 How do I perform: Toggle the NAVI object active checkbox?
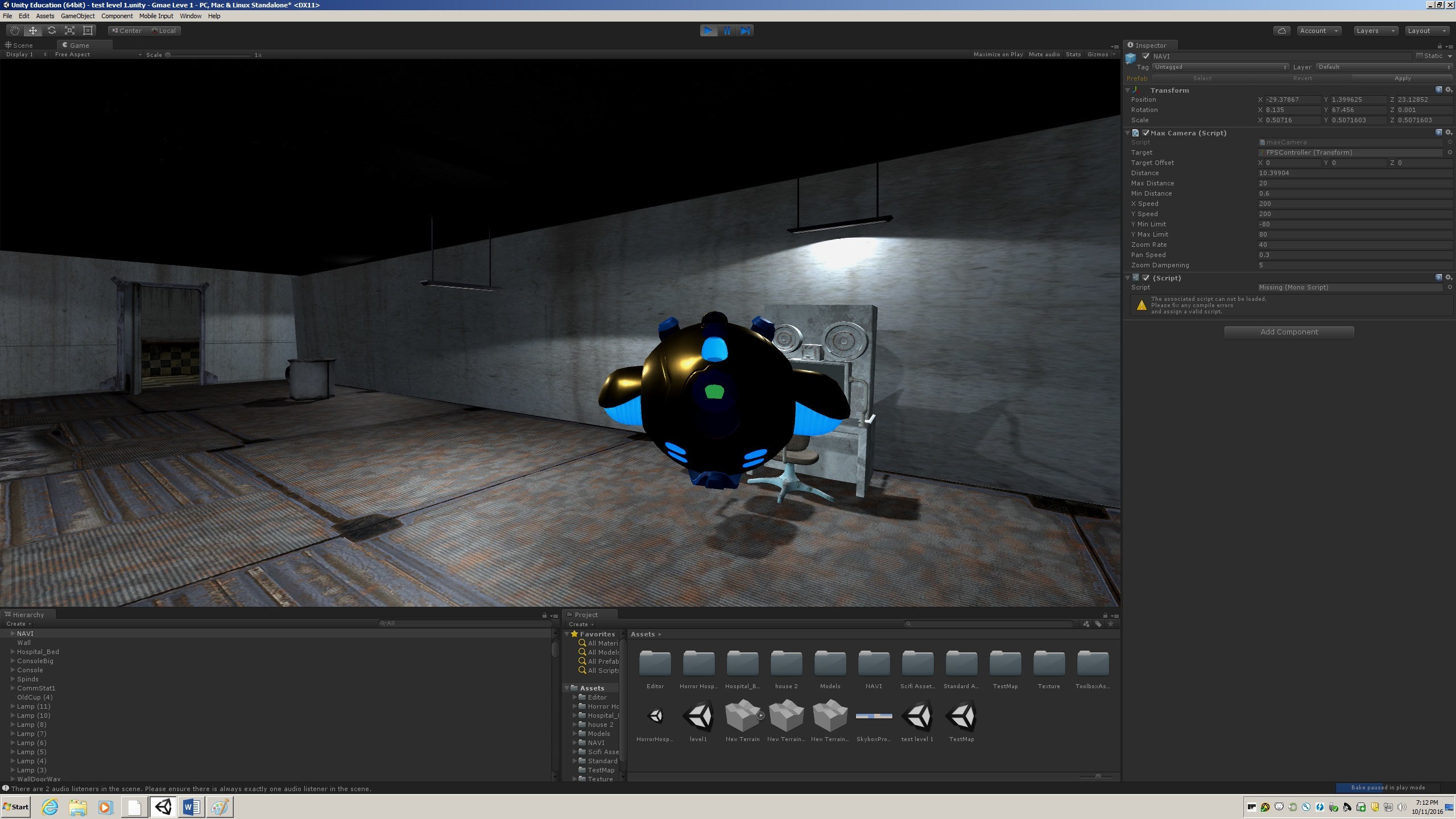(1145, 56)
